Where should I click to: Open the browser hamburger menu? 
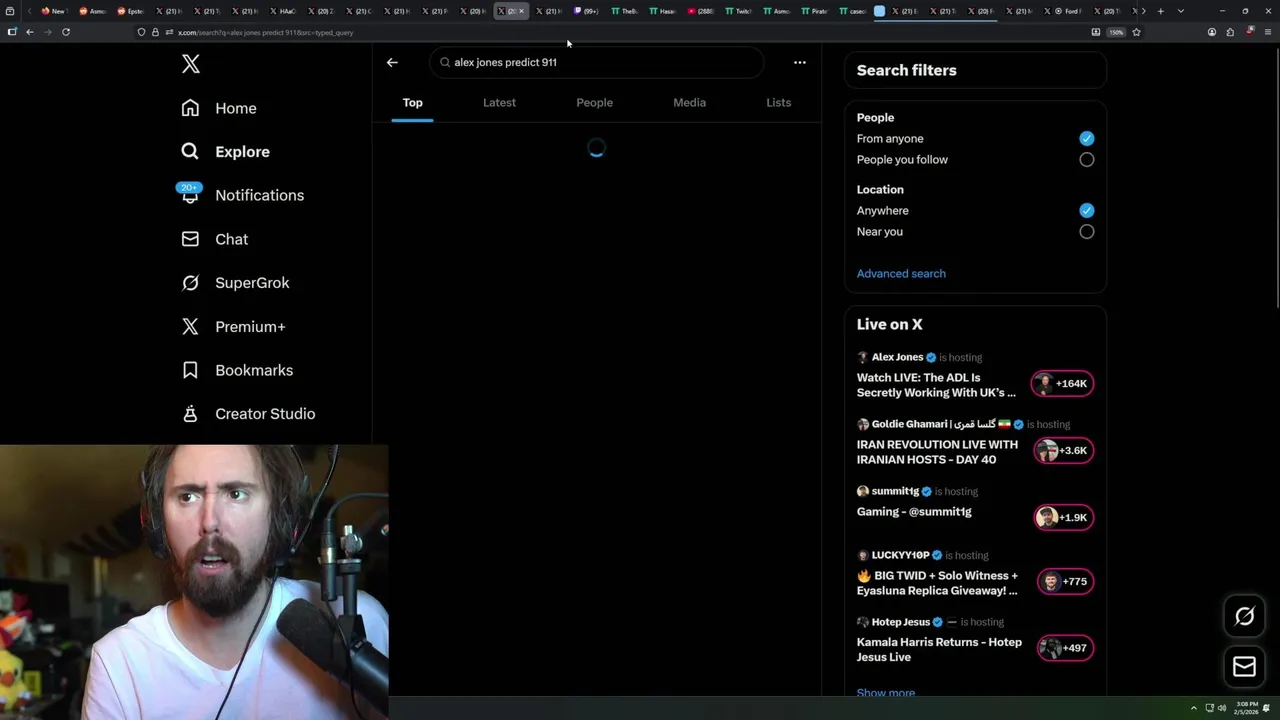coord(1268,32)
